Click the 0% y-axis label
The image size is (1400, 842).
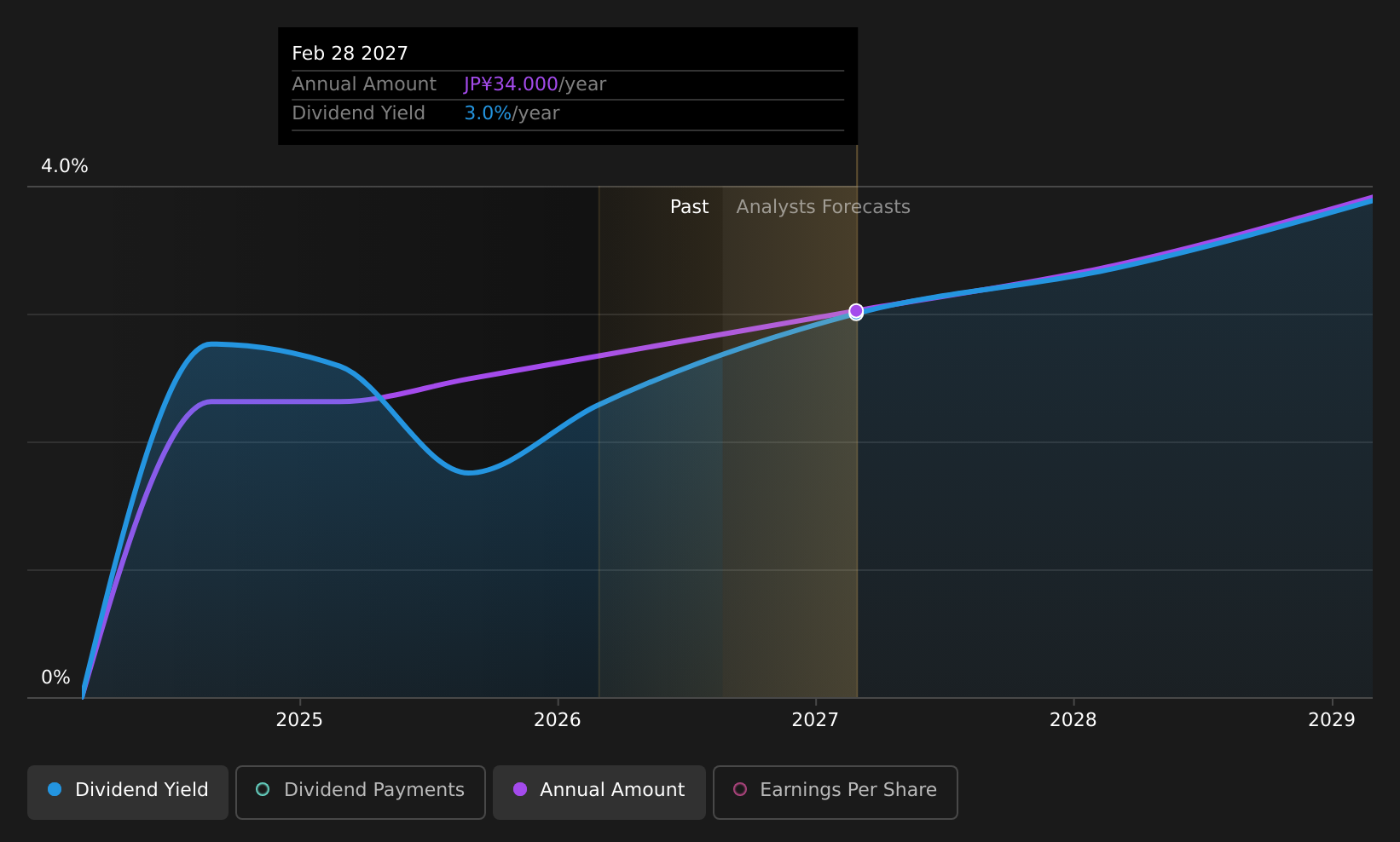coord(55,678)
